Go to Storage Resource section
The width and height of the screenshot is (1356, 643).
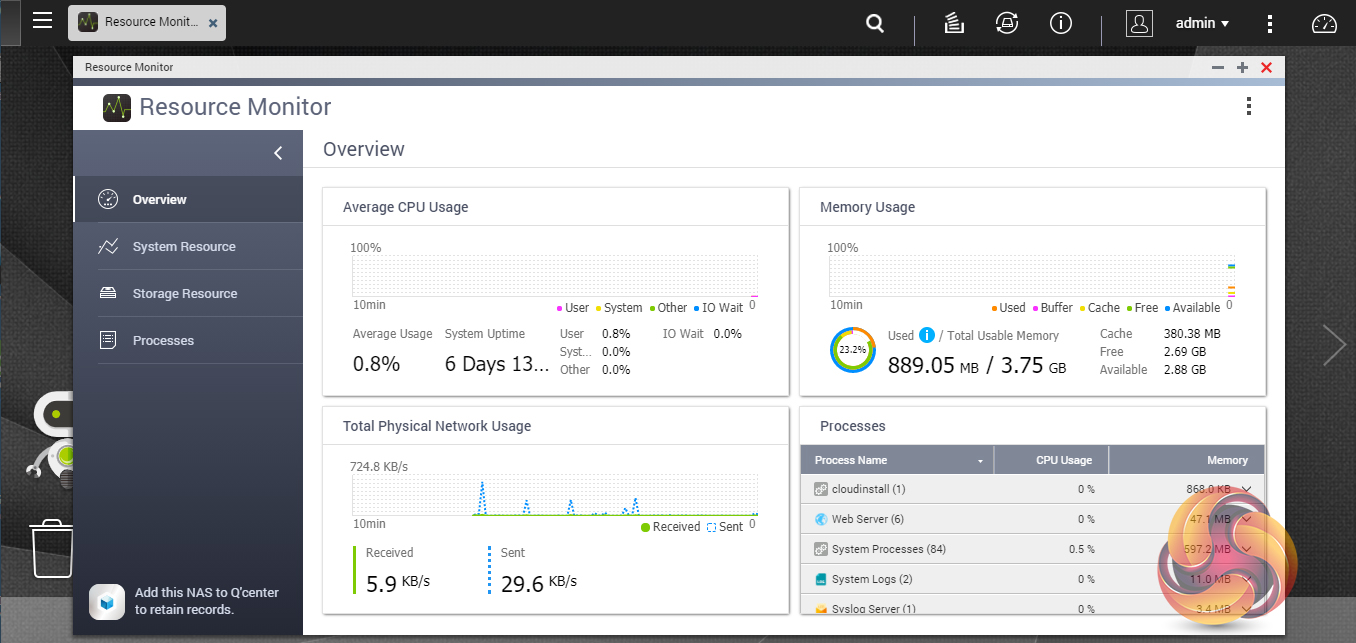pos(185,294)
